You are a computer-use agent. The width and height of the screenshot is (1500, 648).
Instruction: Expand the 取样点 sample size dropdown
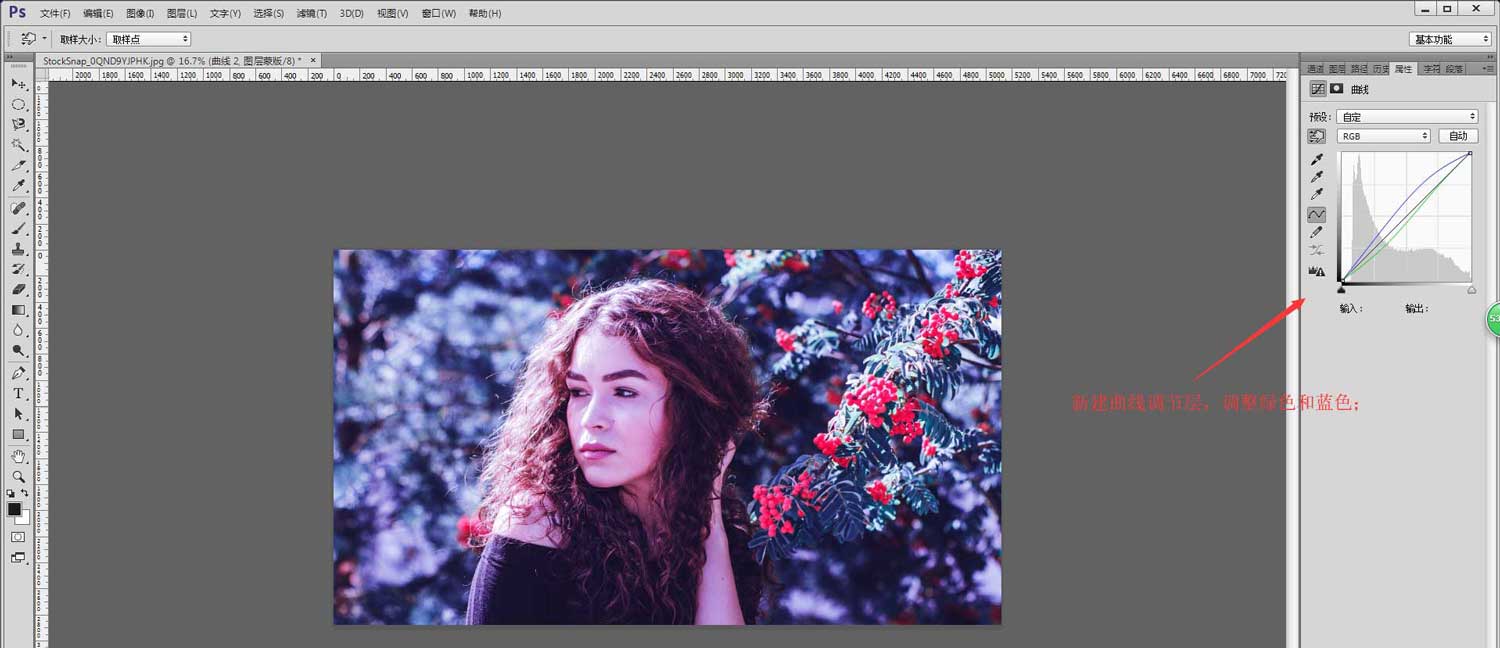(148, 39)
